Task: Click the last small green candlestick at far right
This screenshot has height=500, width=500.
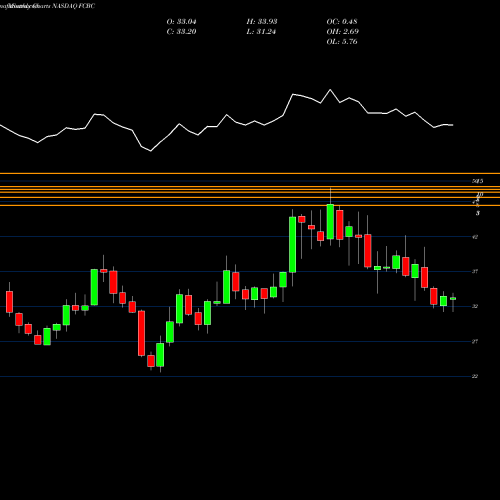Action: click(x=453, y=299)
